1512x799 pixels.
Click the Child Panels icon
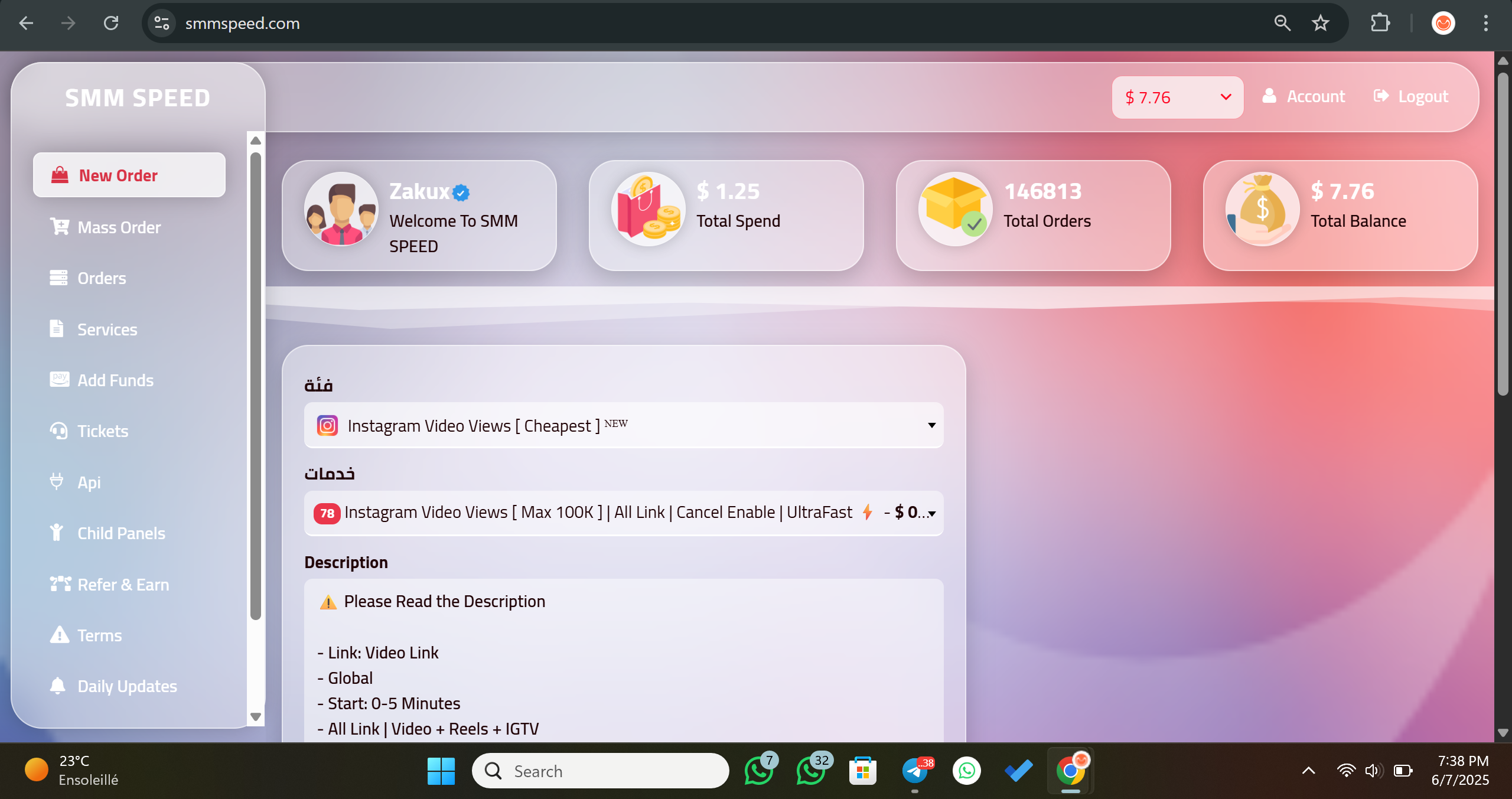57,533
